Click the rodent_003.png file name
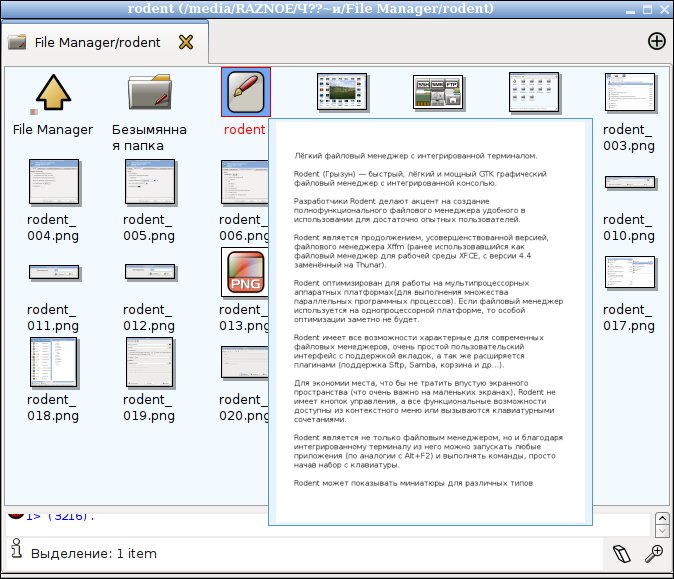Viewport: 674px width, 579px height. pos(629,138)
